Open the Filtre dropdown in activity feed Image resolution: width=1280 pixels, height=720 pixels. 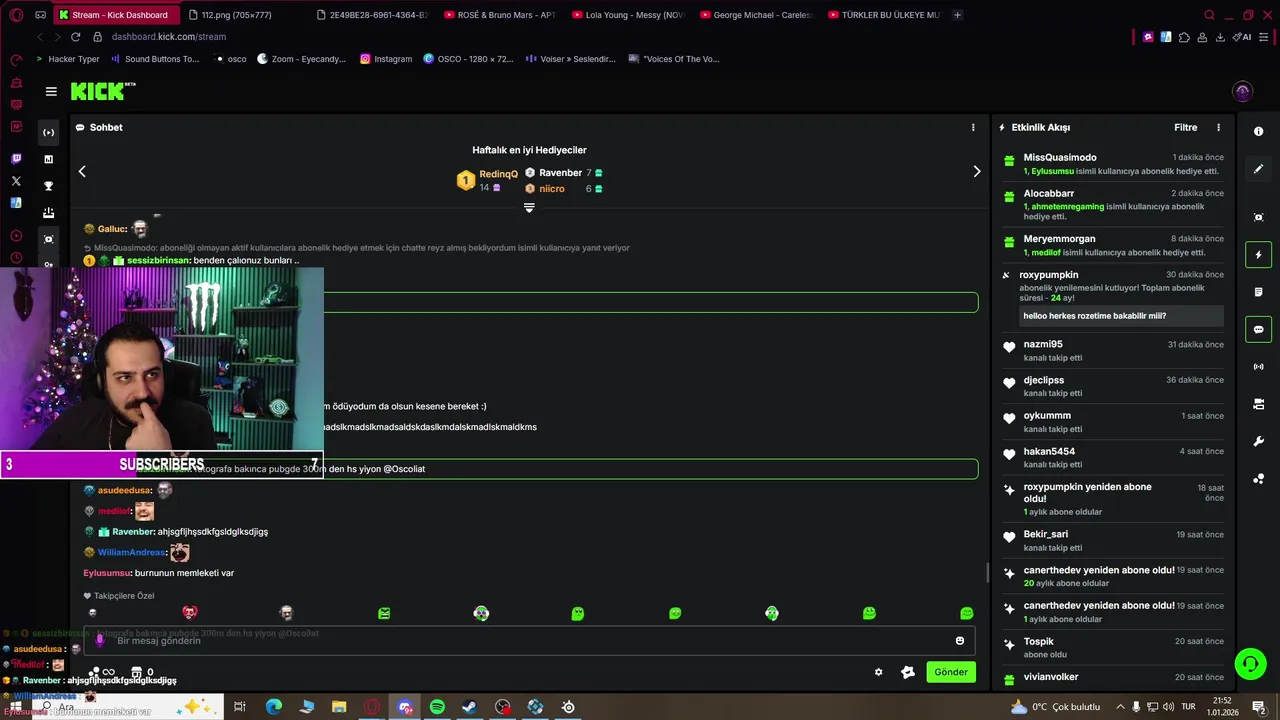coord(1185,127)
